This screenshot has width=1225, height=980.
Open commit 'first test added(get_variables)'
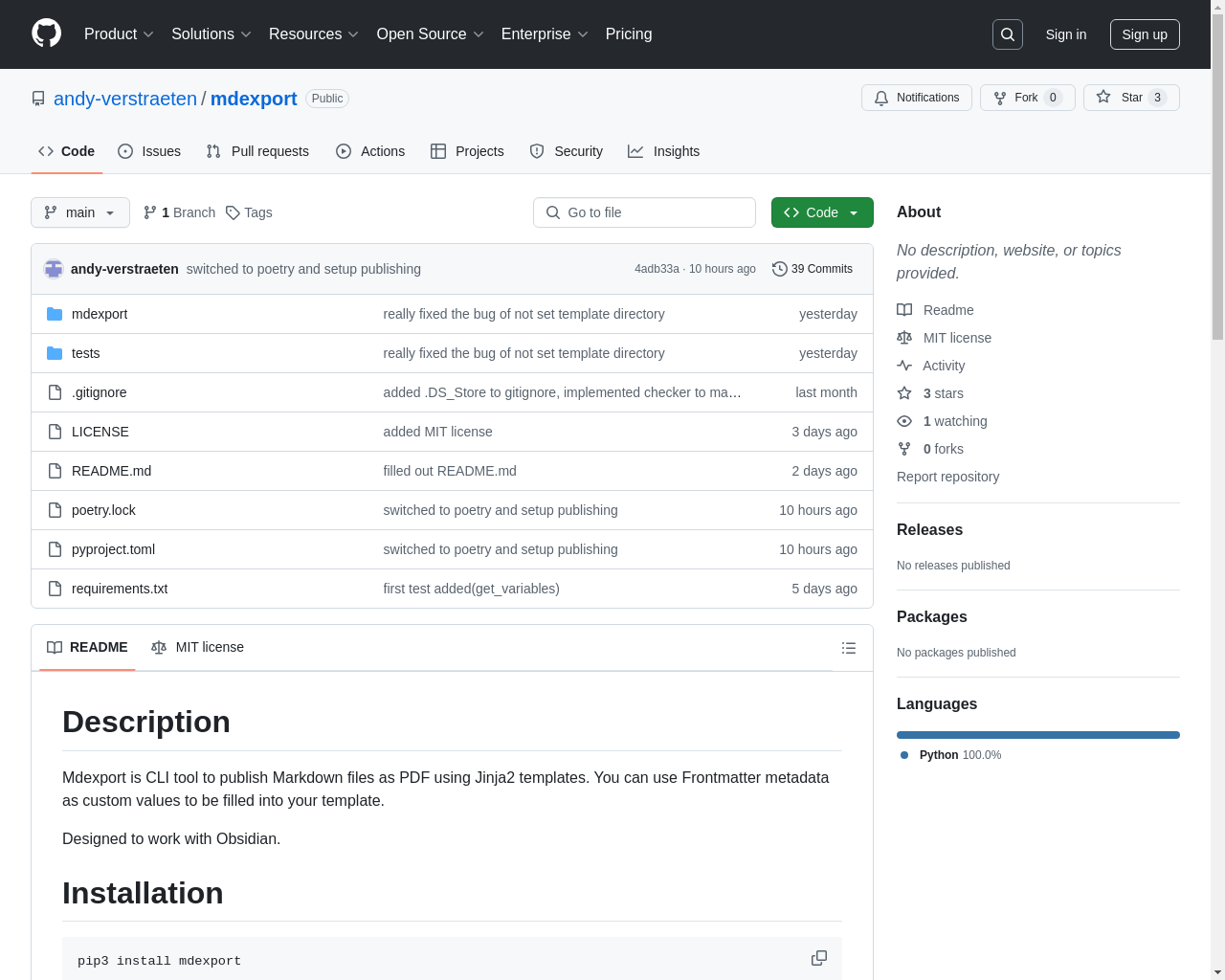pos(471,589)
